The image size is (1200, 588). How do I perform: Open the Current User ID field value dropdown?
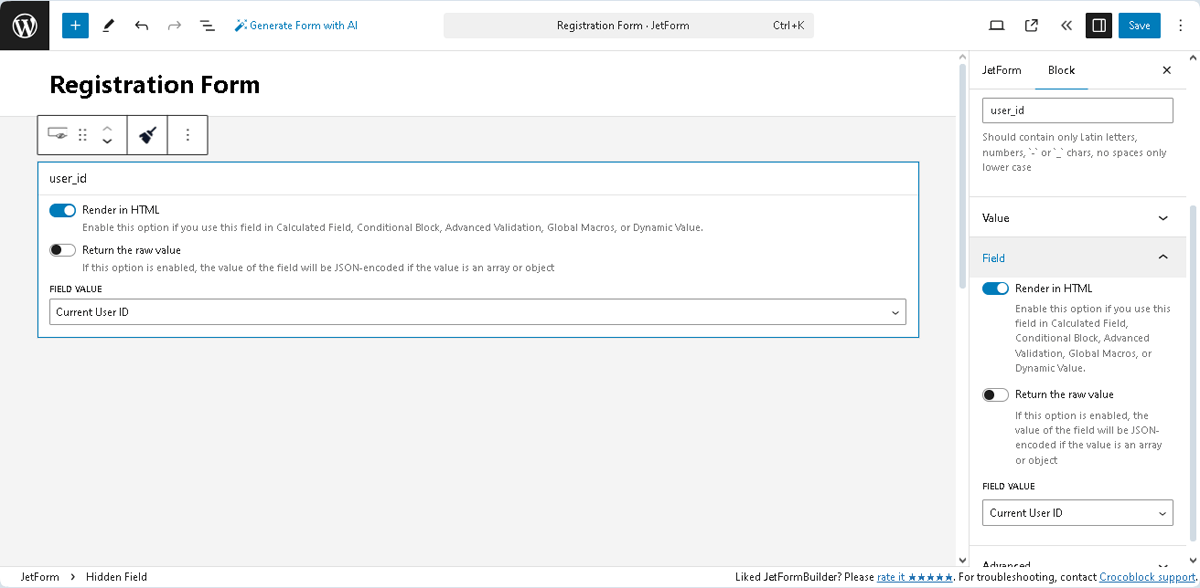tap(476, 311)
